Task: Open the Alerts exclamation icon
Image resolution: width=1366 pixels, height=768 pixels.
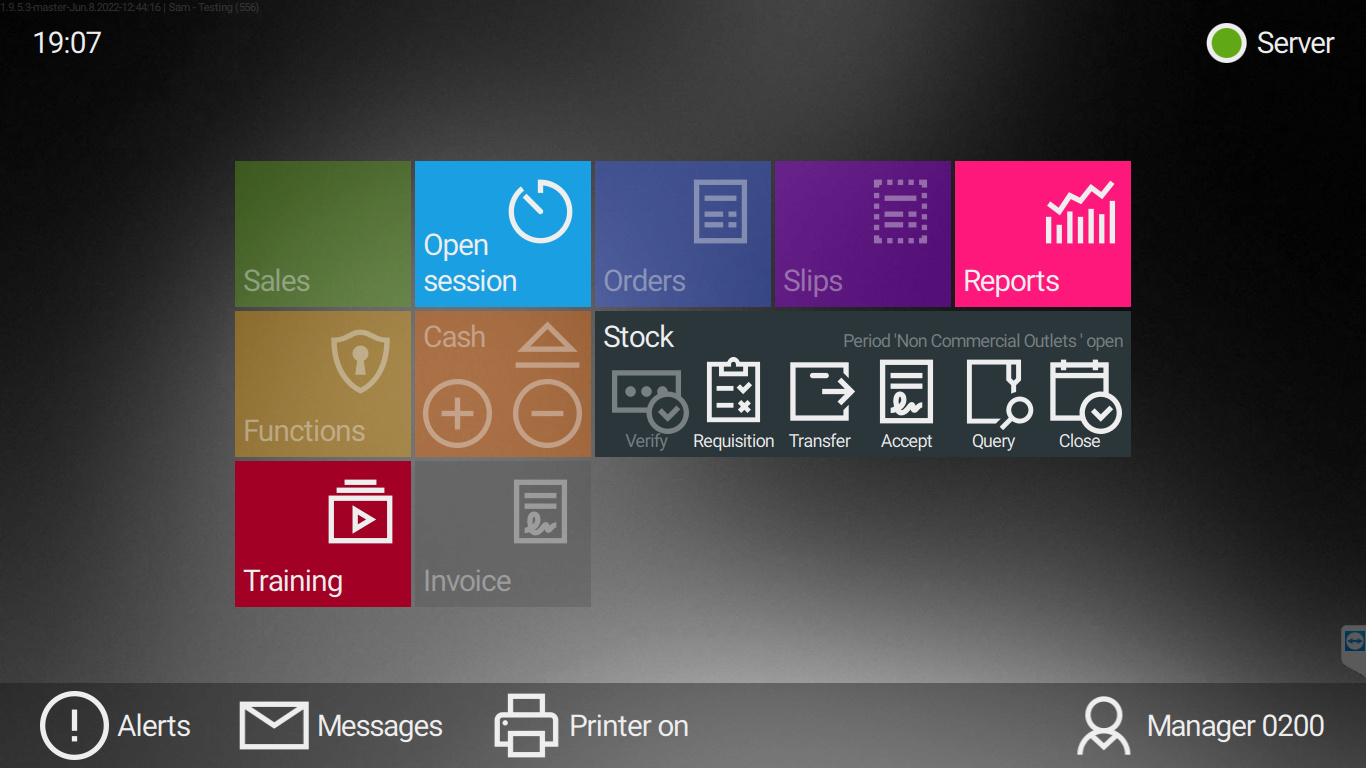Action: (x=74, y=726)
